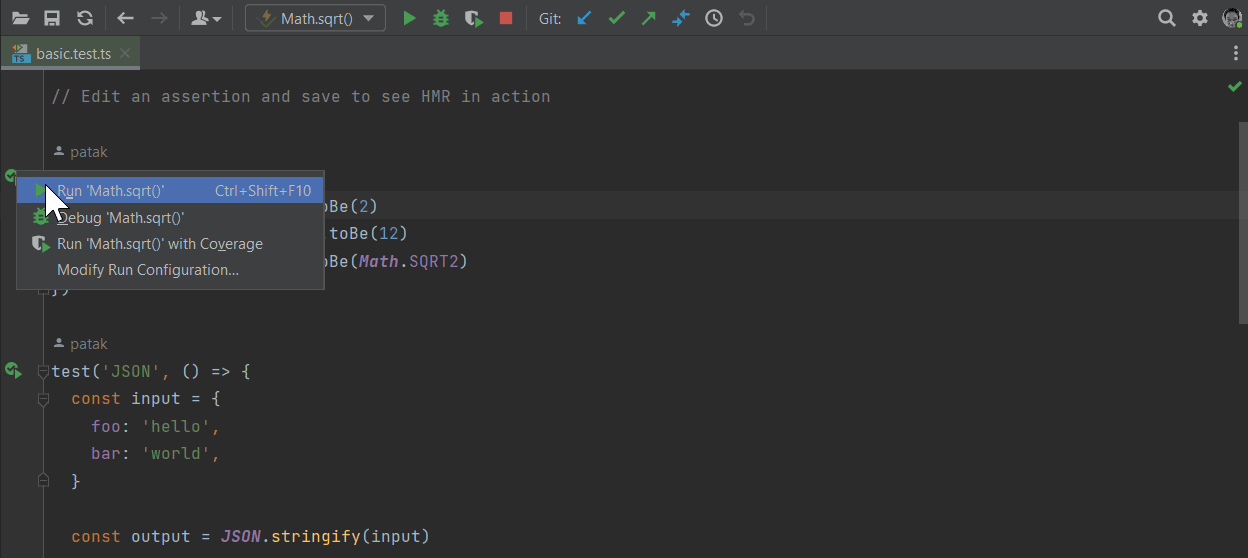Collapse the test('JSON') code block fold
This screenshot has width=1248, height=558.
pos(43,372)
